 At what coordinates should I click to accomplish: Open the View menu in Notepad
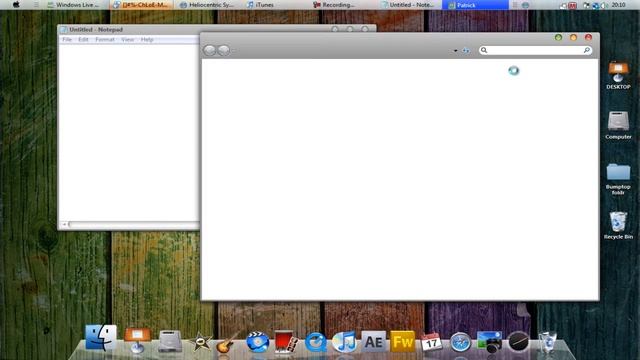point(127,40)
